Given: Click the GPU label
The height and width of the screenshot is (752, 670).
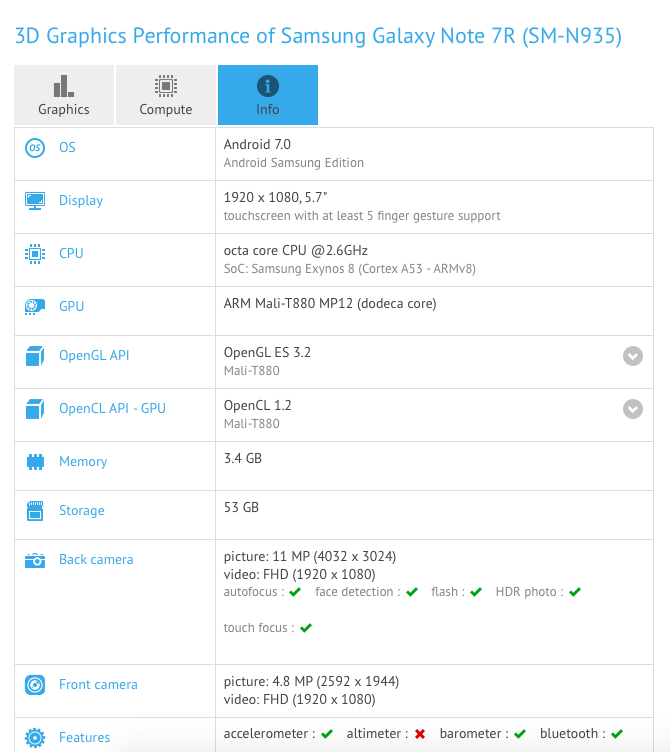Looking at the screenshot, I should pyautogui.click(x=71, y=306).
